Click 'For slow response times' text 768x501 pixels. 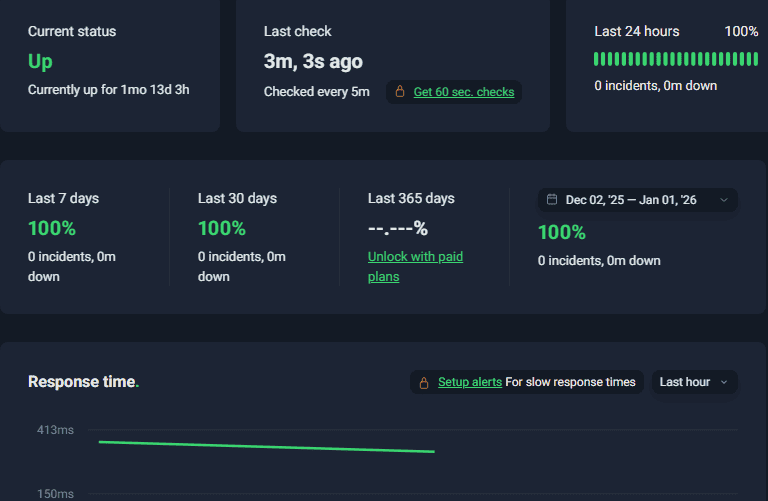coord(570,382)
